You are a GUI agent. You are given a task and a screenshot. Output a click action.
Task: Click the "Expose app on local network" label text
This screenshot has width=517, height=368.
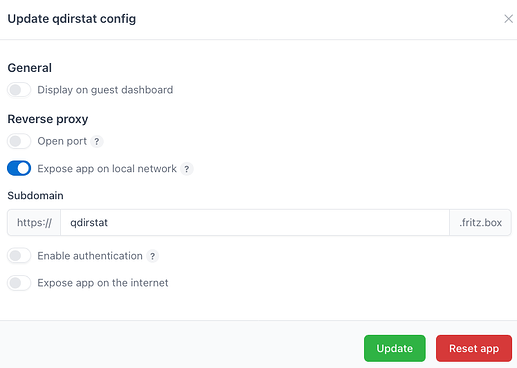[107, 169]
